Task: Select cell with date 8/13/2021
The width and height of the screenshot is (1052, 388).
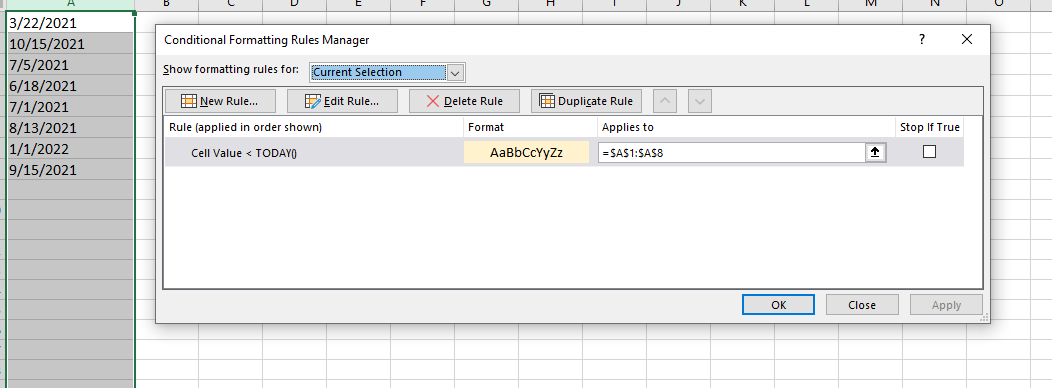Action: pos(70,128)
